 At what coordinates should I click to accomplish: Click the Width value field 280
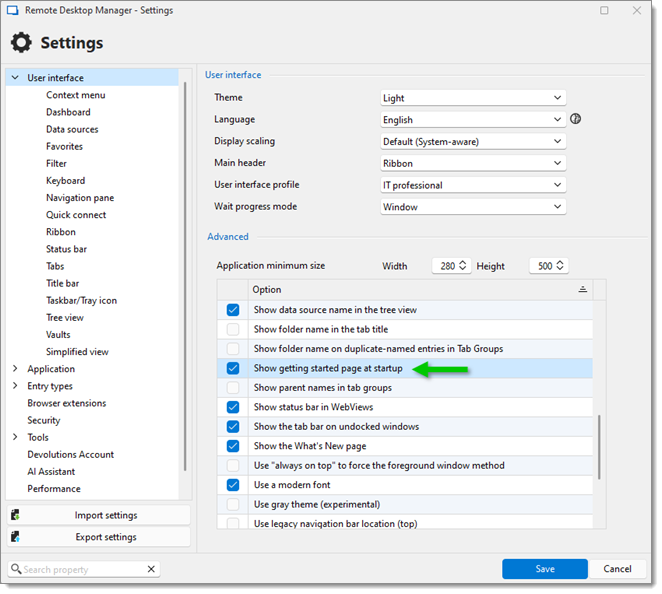447,266
